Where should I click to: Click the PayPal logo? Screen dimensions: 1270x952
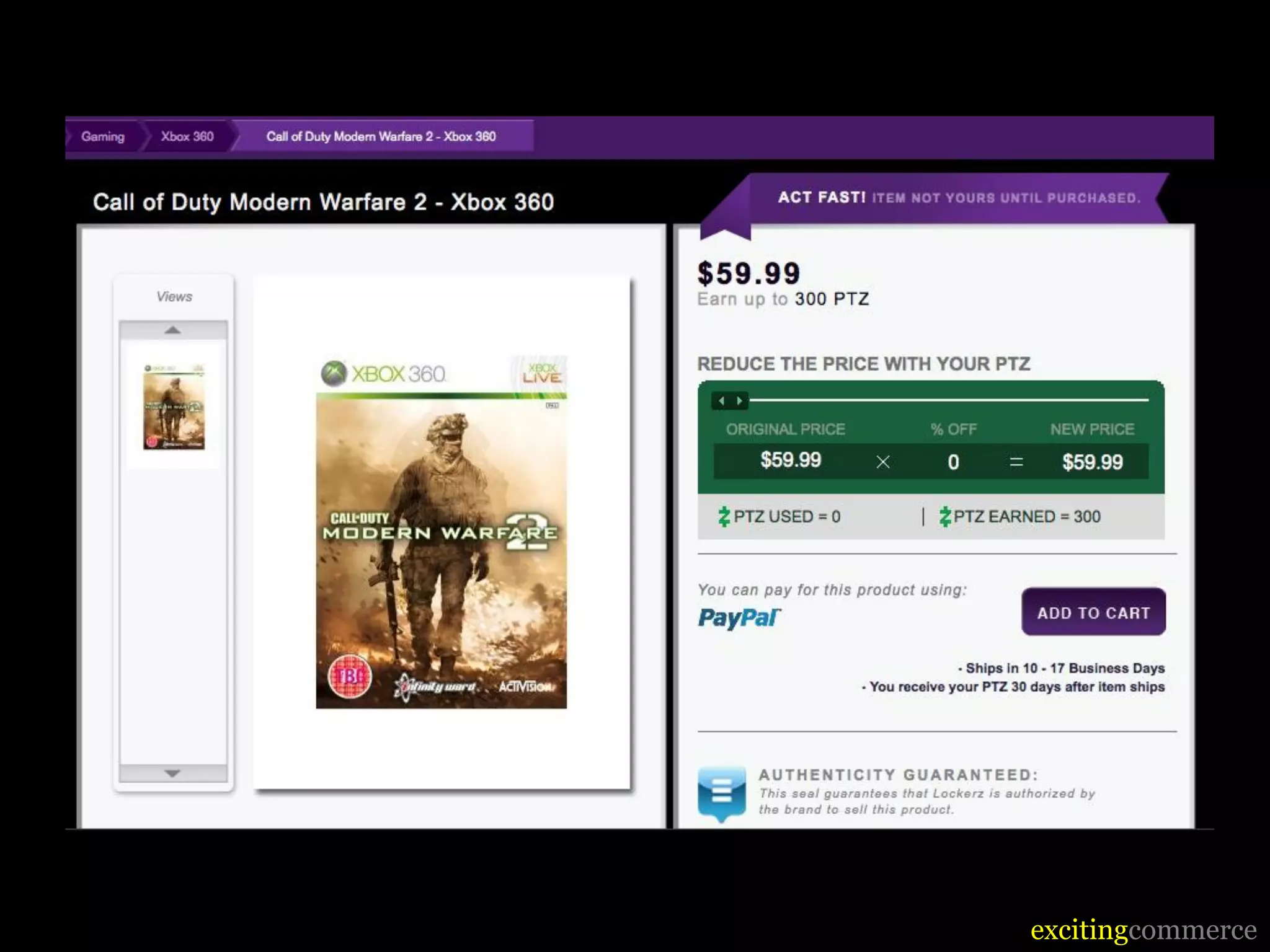point(739,617)
